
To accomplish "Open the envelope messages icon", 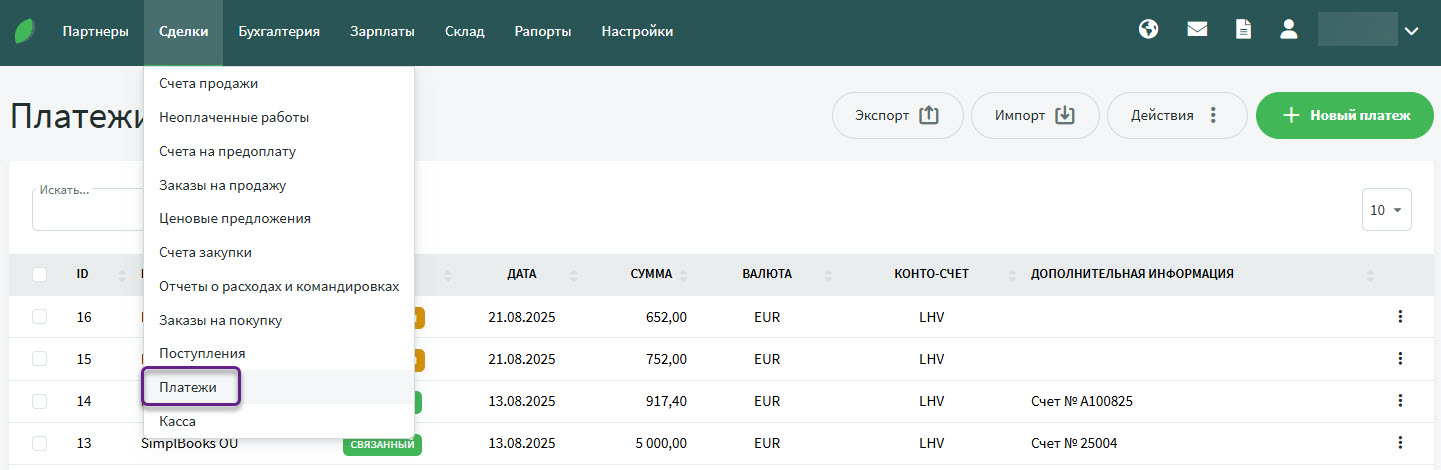I will (x=1197, y=30).
